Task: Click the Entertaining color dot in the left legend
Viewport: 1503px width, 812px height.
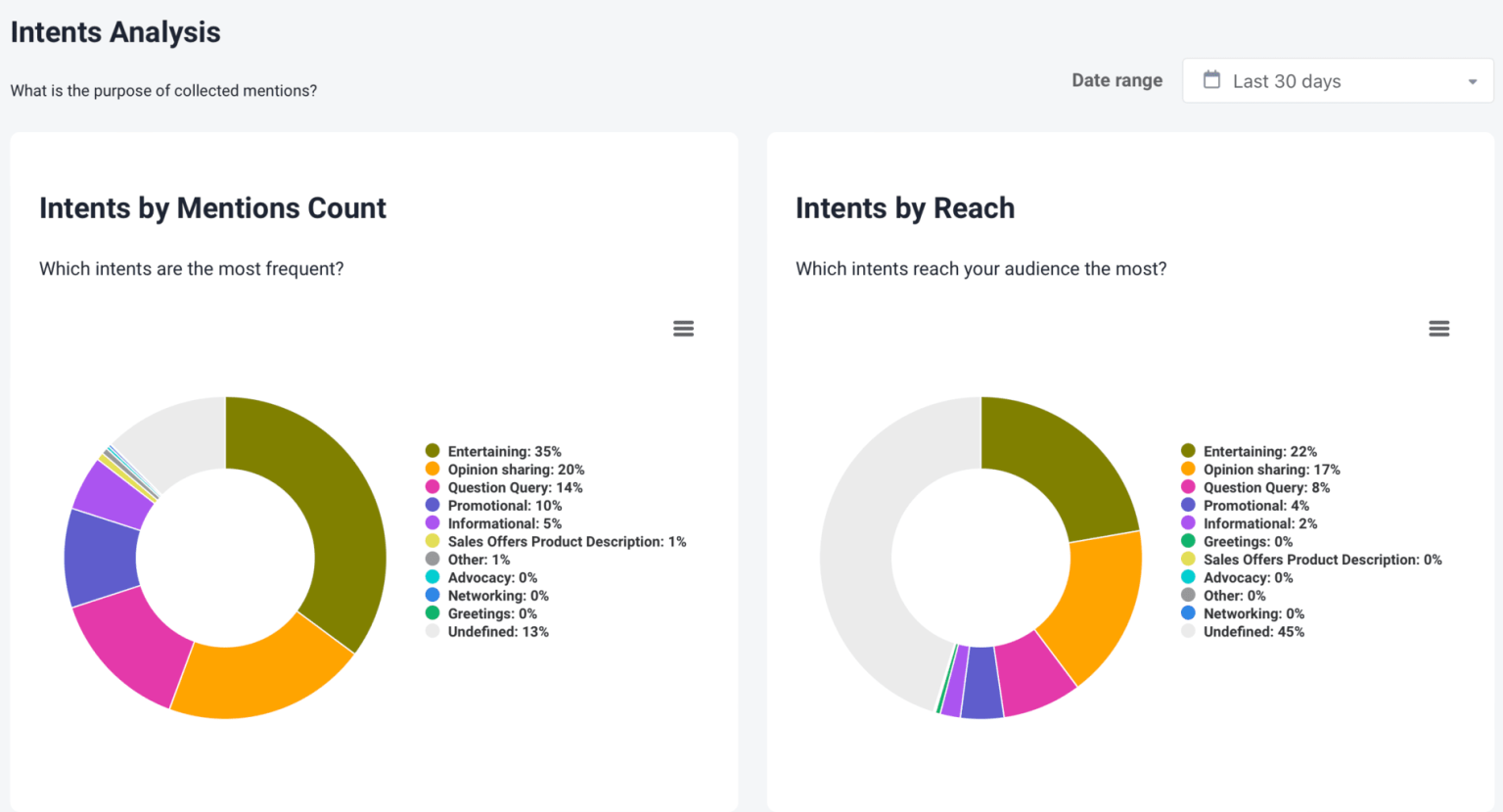Action: click(432, 451)
